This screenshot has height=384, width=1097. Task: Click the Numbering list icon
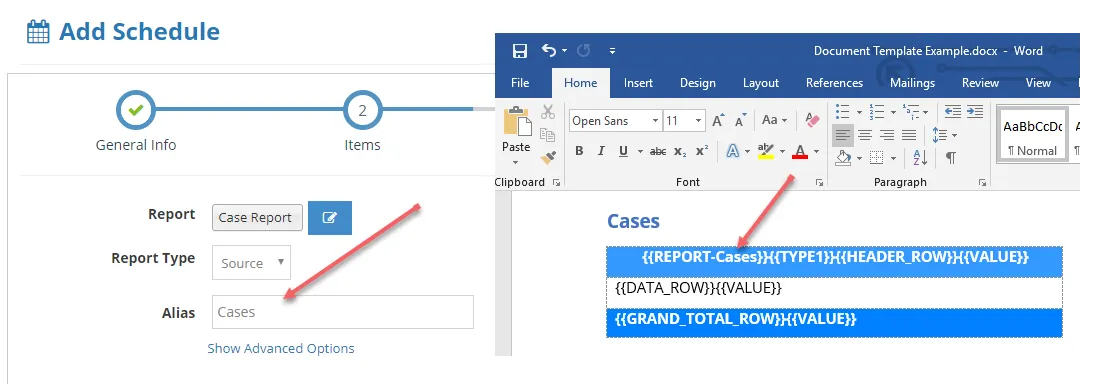[876, 112]
